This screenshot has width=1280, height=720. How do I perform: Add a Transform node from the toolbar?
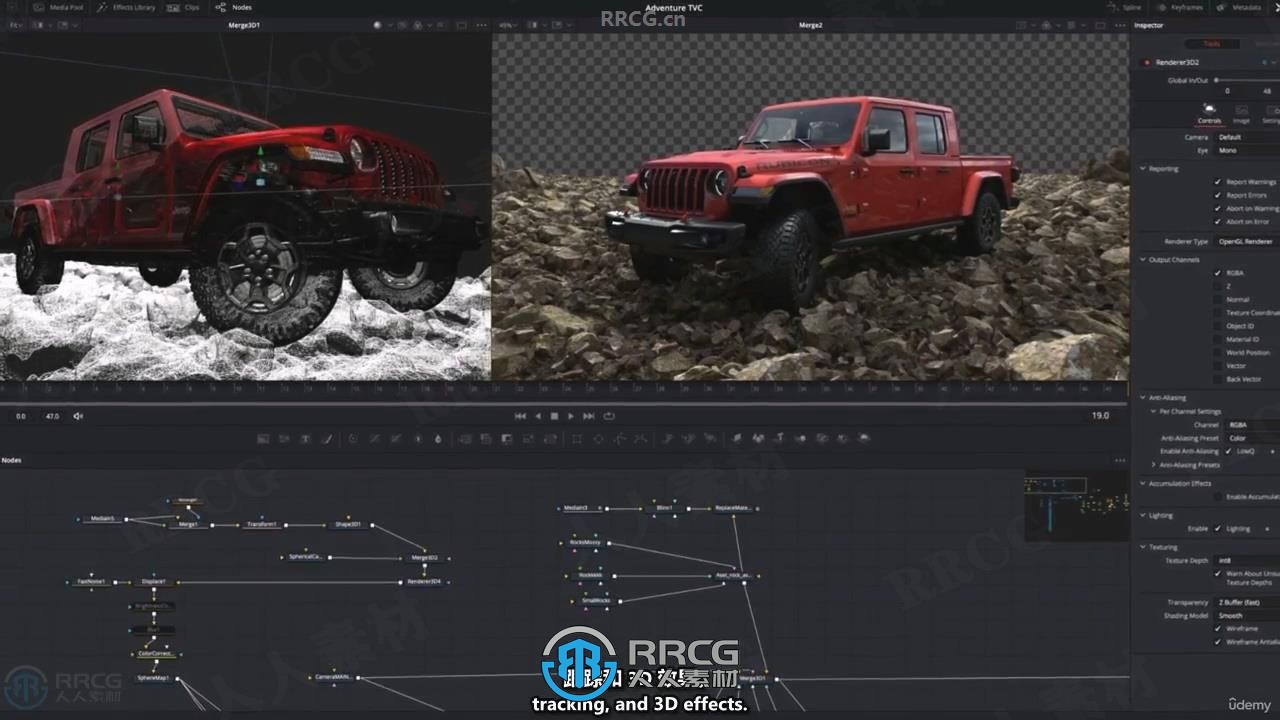[x=551, y=438]
